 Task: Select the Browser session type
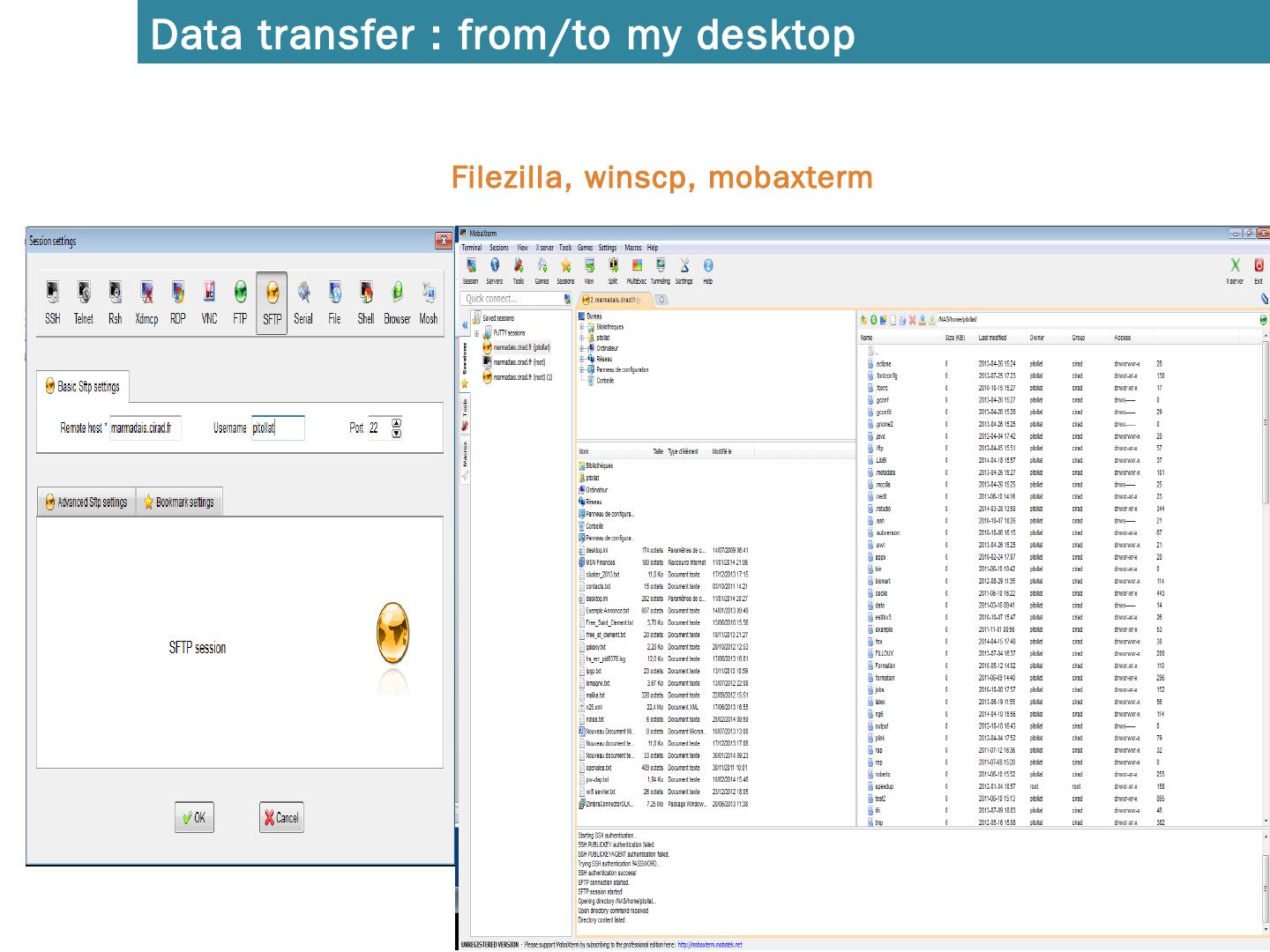click(397, 302)
